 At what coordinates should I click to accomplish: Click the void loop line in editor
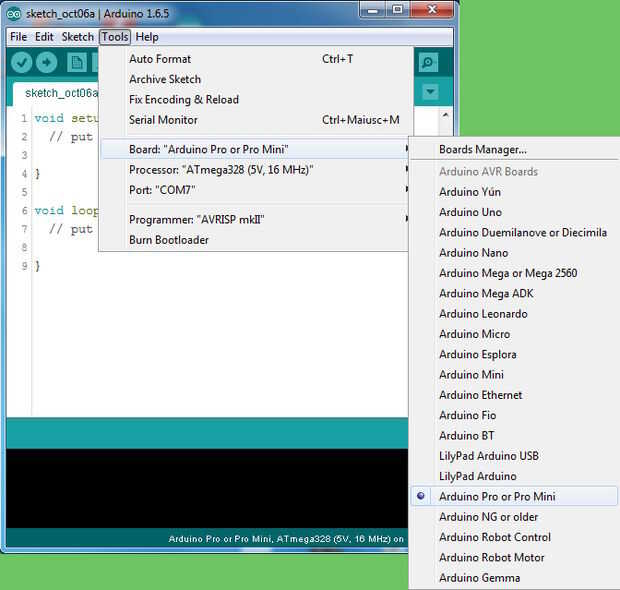tap(66, 210)
